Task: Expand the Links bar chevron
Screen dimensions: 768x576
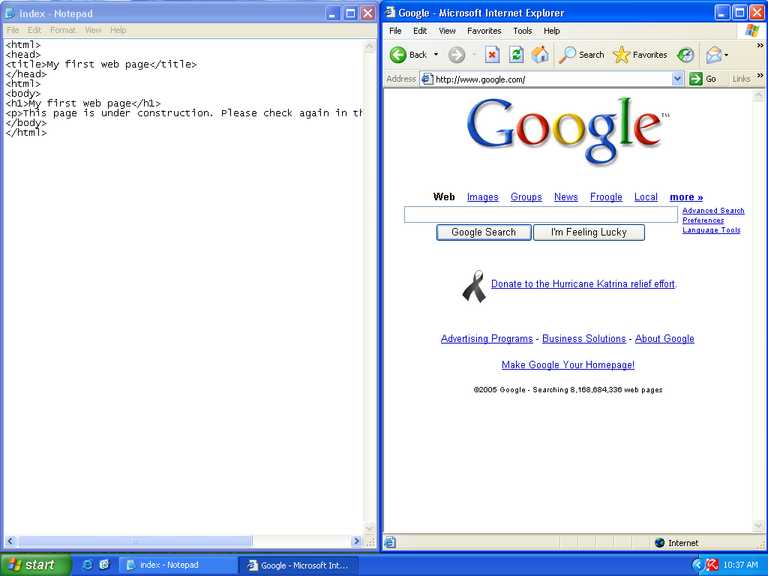Action: pyautogui.click(x=760, y=75)
